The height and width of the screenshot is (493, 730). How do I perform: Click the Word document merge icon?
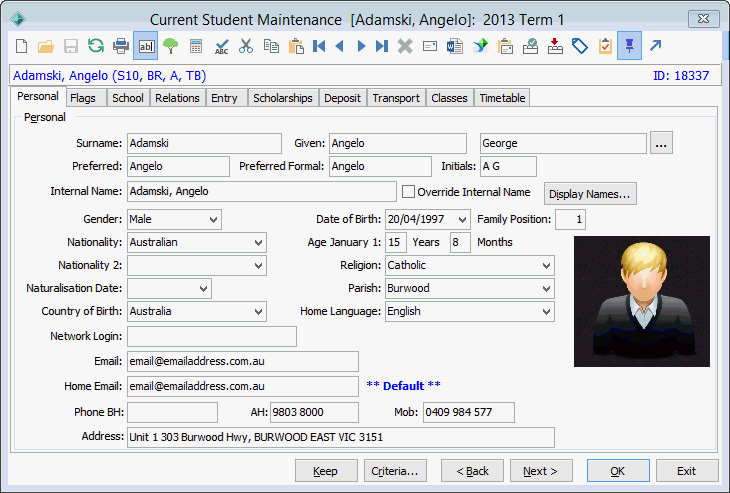coord(455,46)
